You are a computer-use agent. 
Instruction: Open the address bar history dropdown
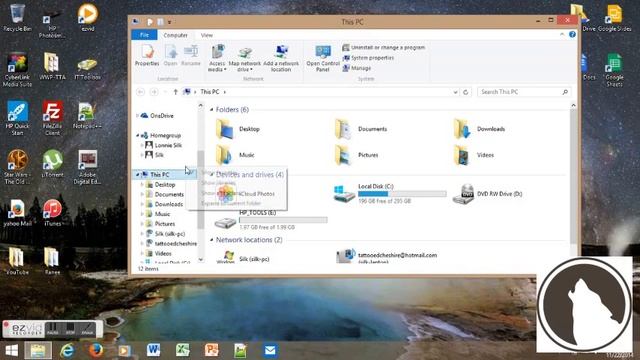point(456,92)
